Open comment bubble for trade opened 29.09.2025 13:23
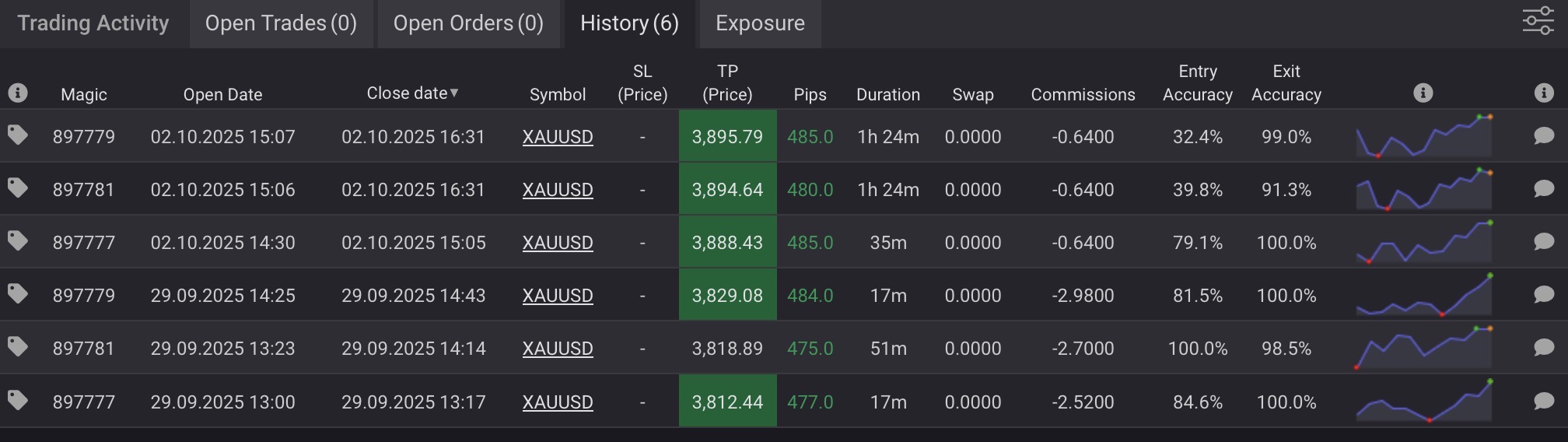Viewport: 1568px width, 442px height. [x=1544, y=348]
